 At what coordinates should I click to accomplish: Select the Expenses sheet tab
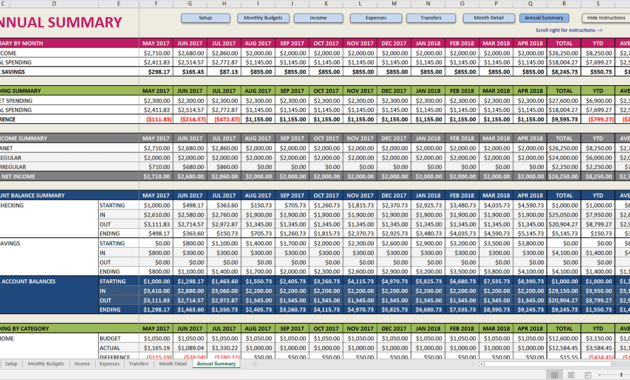(109, 364)
